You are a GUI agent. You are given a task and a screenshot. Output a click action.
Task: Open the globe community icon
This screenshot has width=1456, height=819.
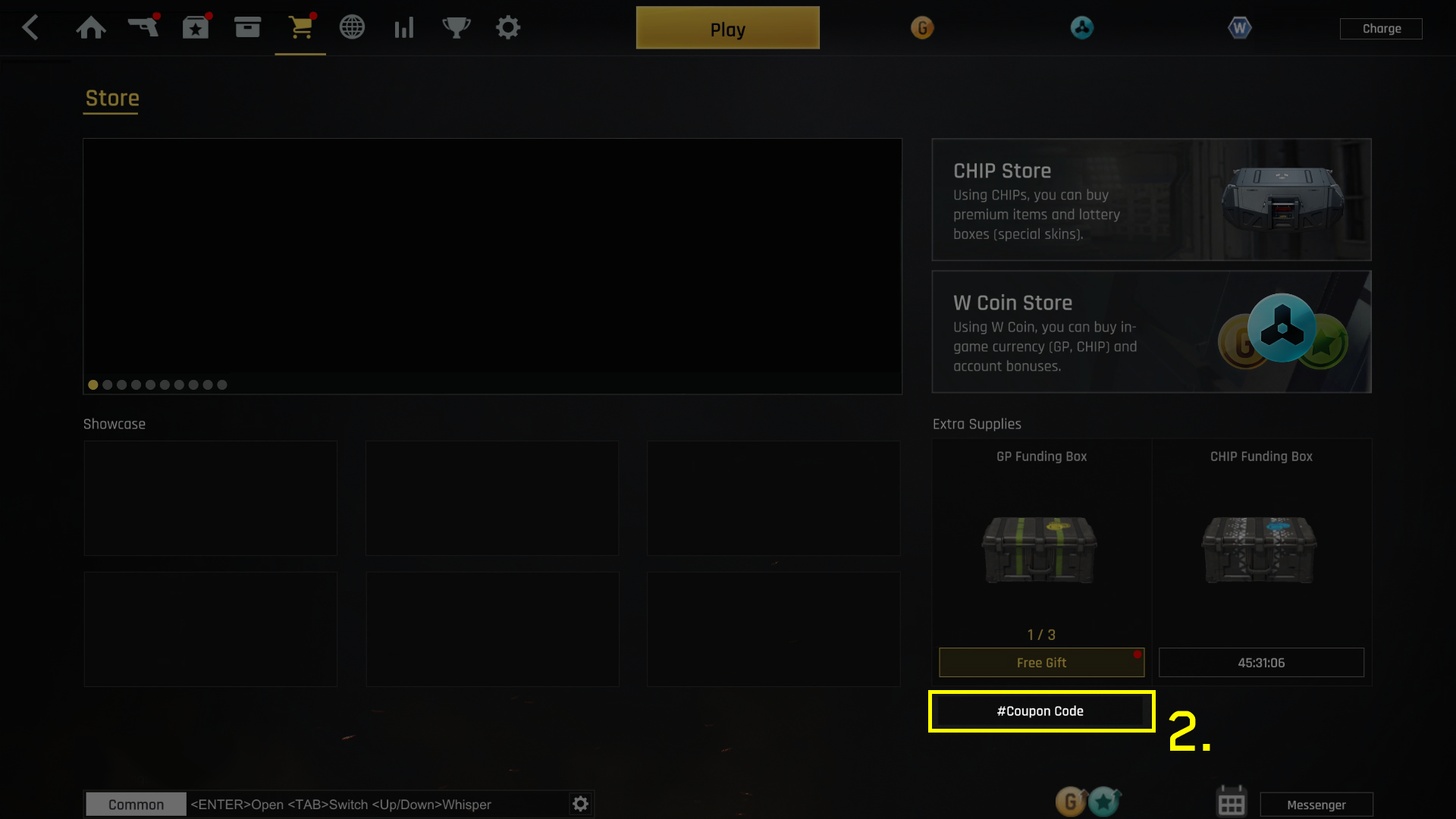352,27
